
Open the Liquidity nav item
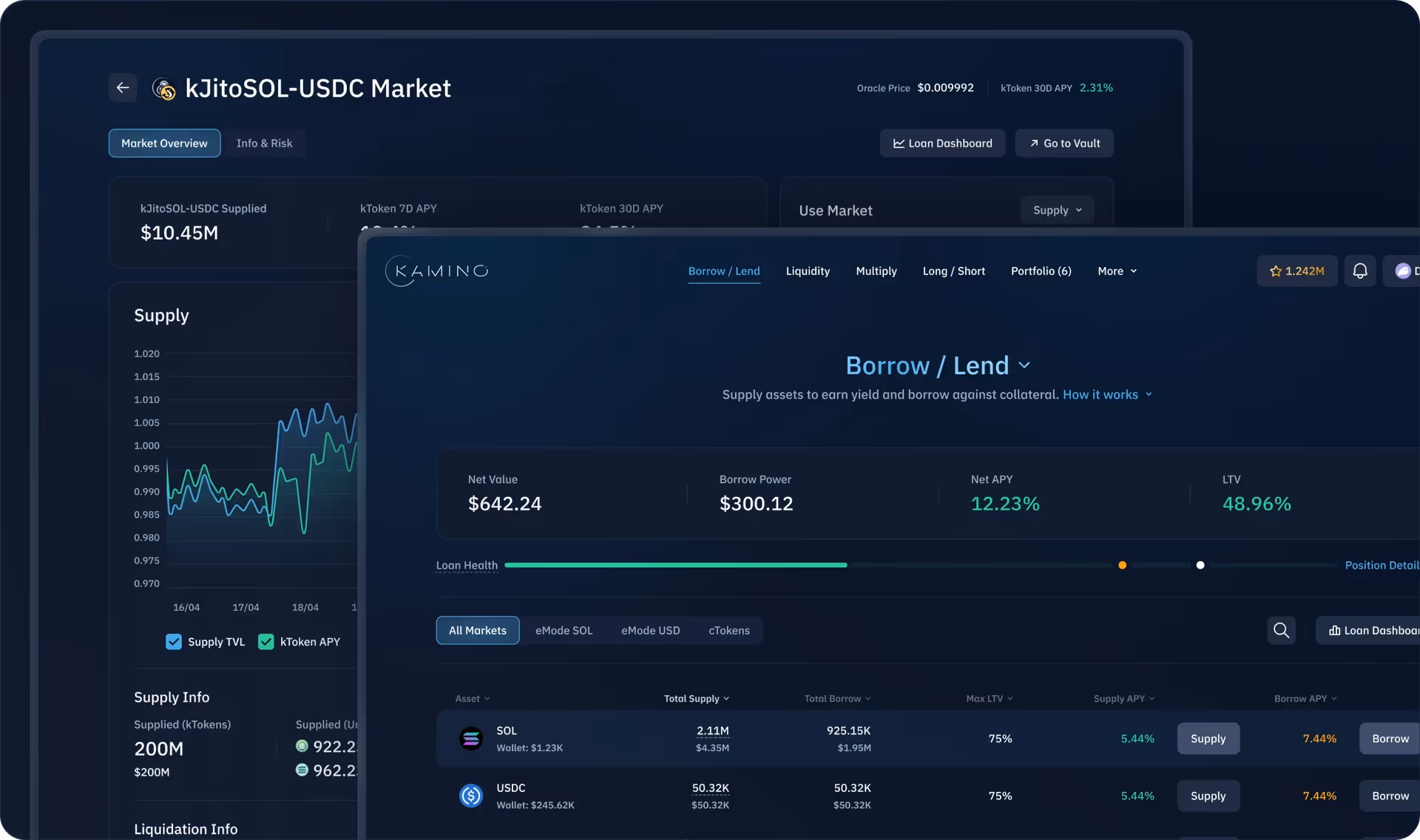point(808,271)
